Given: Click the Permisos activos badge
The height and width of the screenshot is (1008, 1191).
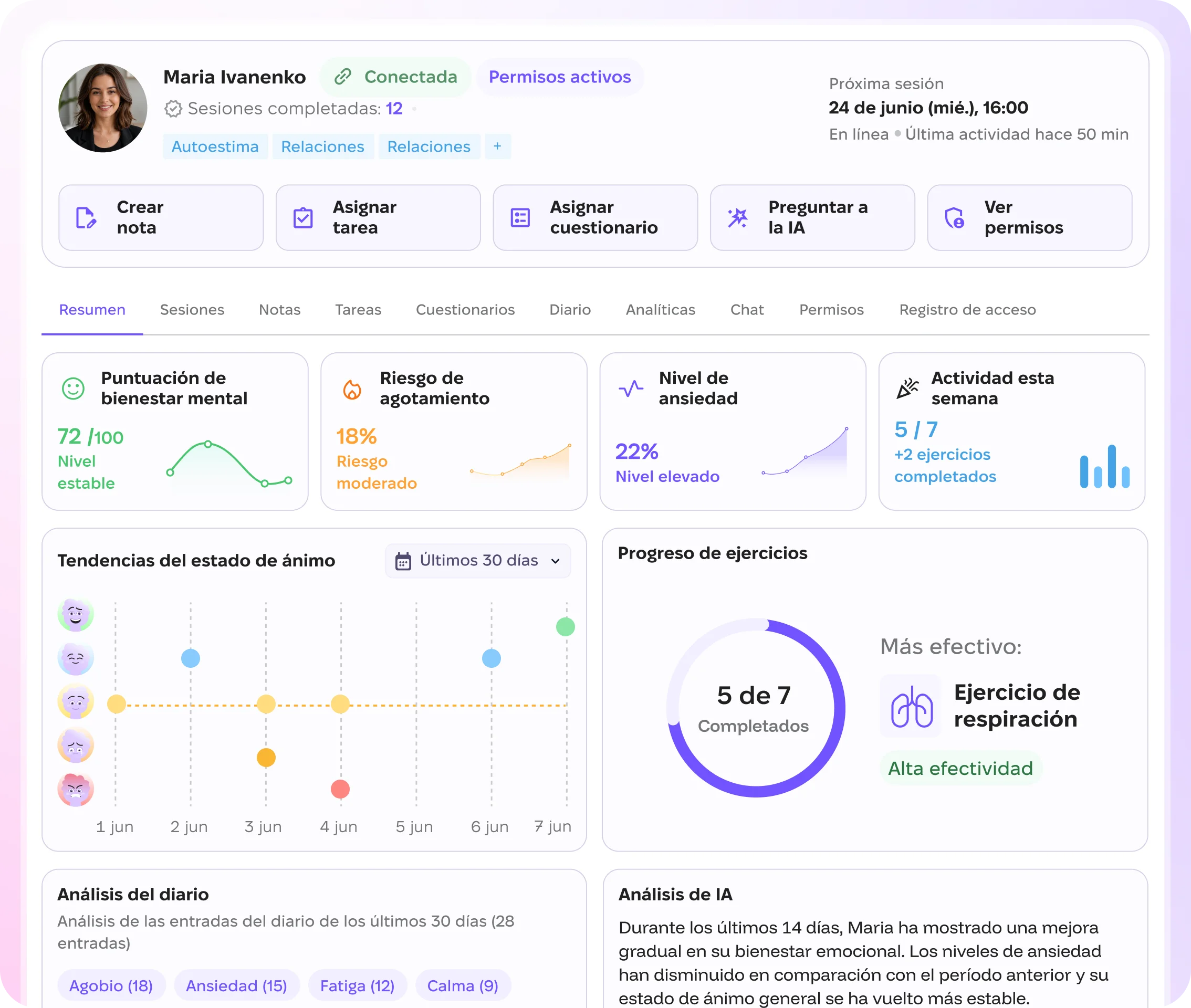Looking at the screenshot, I should (559, 77).
